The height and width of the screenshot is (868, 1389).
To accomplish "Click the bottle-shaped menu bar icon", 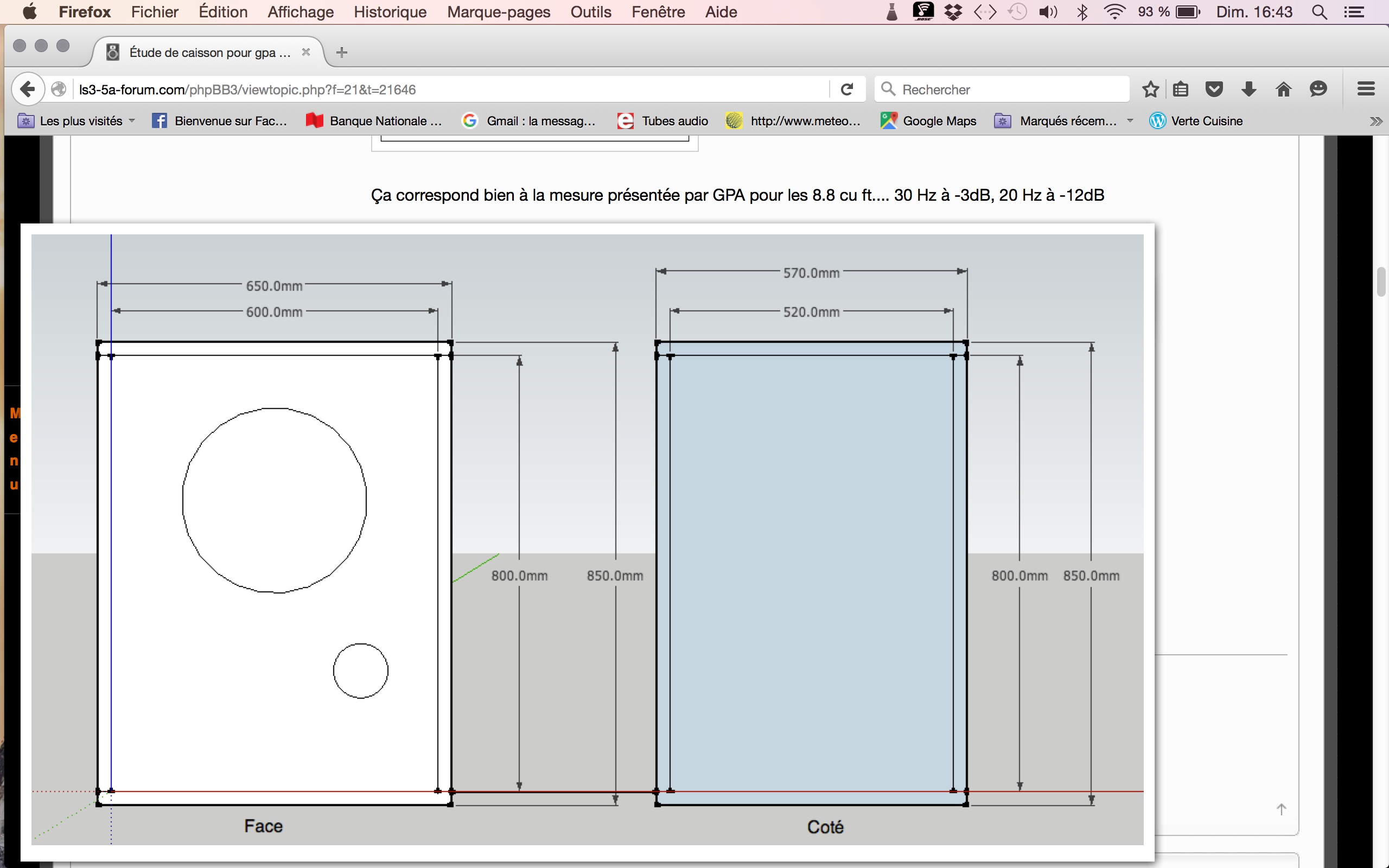I will (891, 11).
